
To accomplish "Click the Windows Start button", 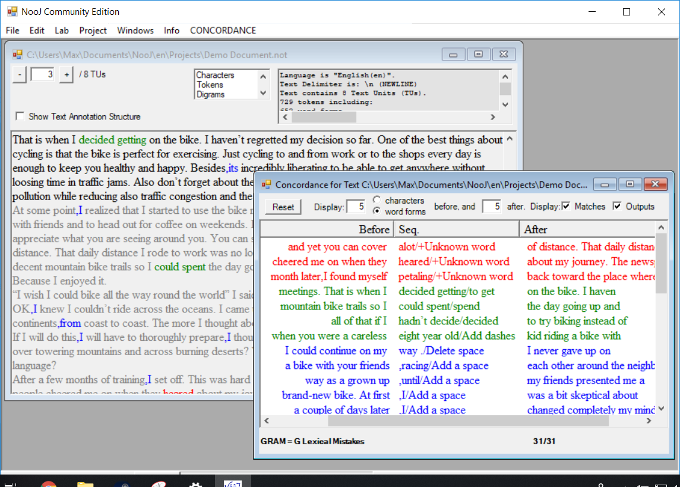I will 12,484.
